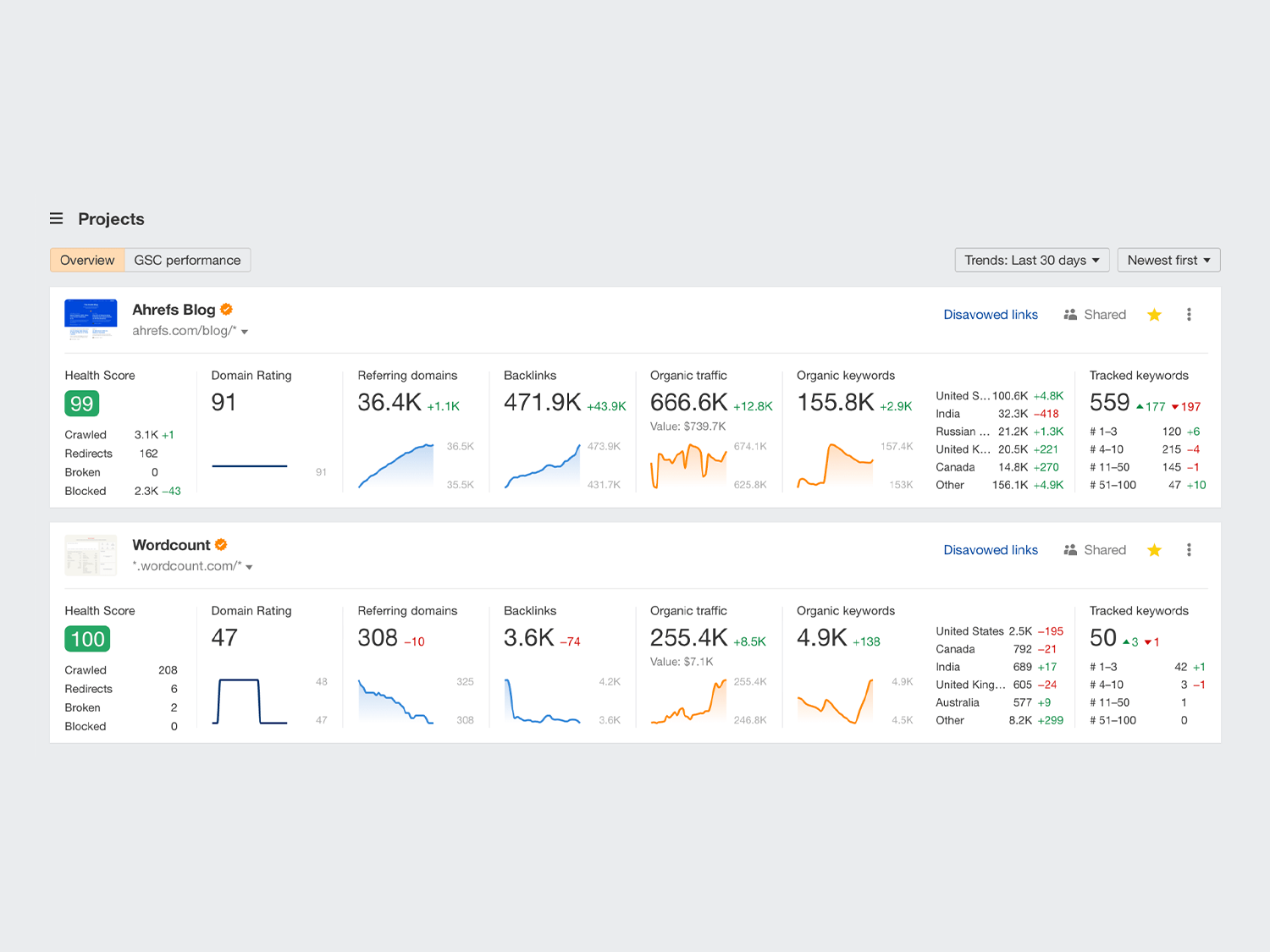Click the Wordcount organic traffic chart
Viewport: 1270px width, 952px height.
point(689,701)
